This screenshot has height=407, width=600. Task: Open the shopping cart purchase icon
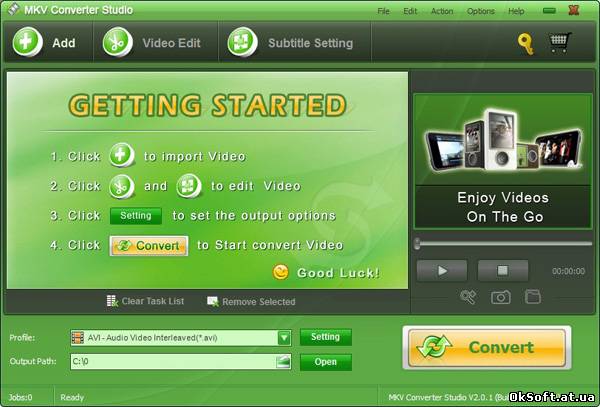560,42
